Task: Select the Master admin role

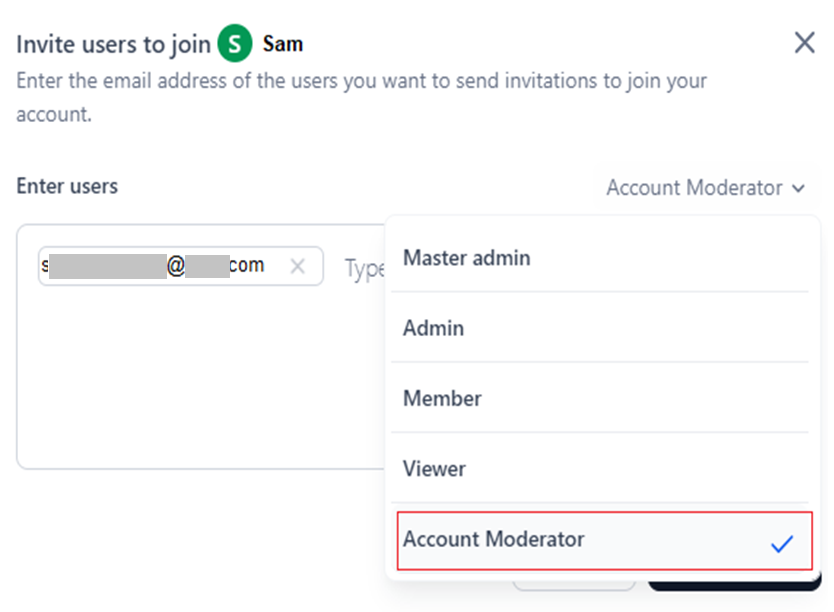Action: point(467,258)
